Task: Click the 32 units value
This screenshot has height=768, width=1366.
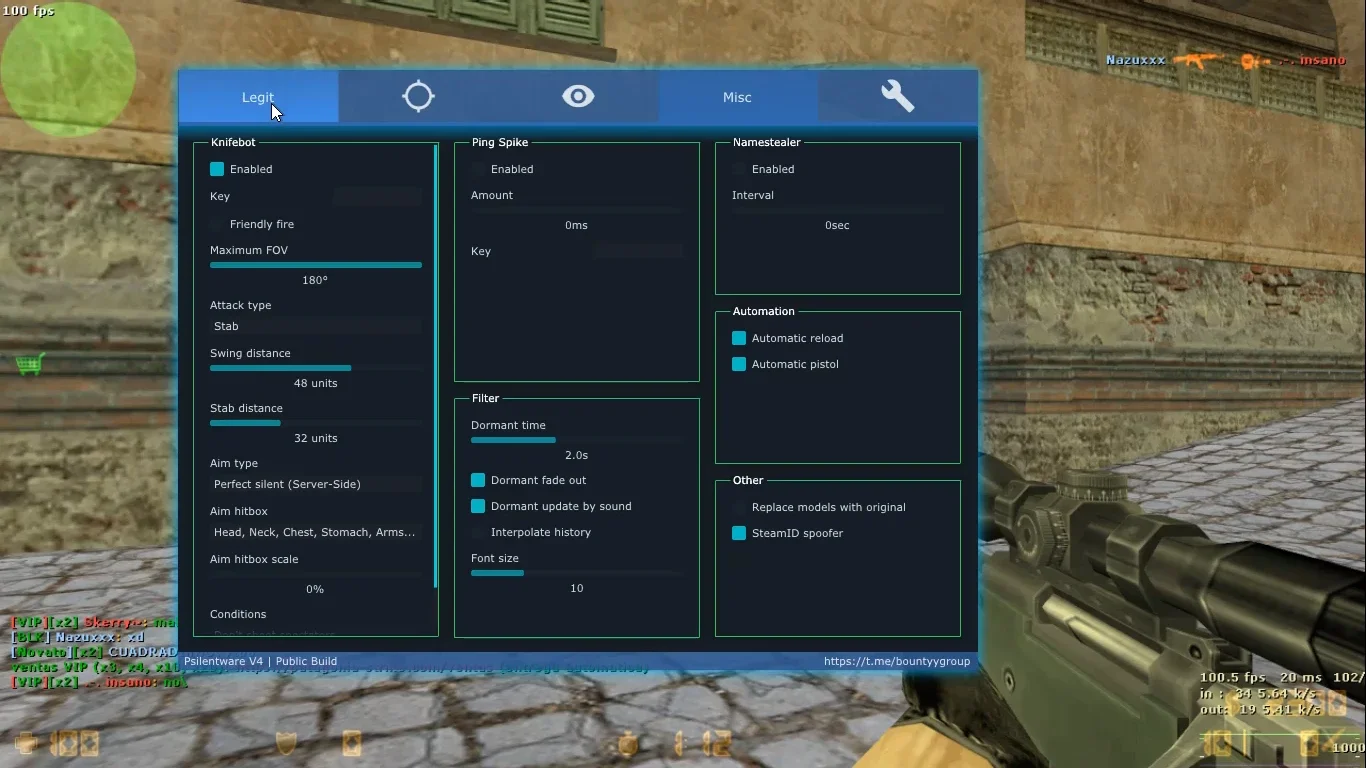Action: coord(315,438)
